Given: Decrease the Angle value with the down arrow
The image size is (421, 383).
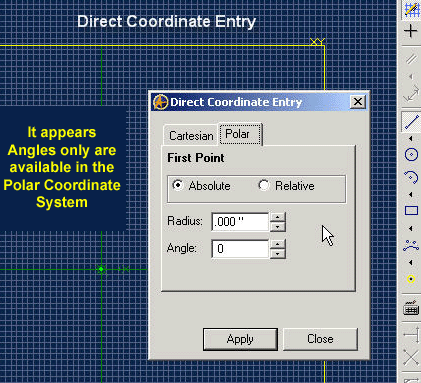Looking at the screenshot, I should (x=278, y=254).
